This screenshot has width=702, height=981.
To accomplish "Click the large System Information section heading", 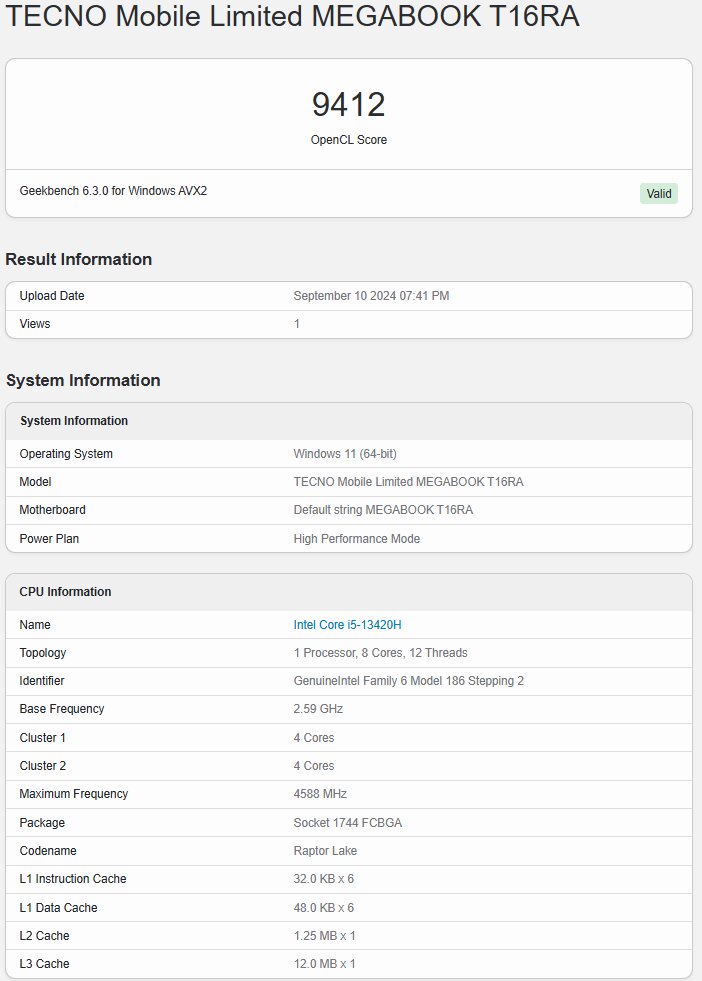I will (x=83, y=380).
